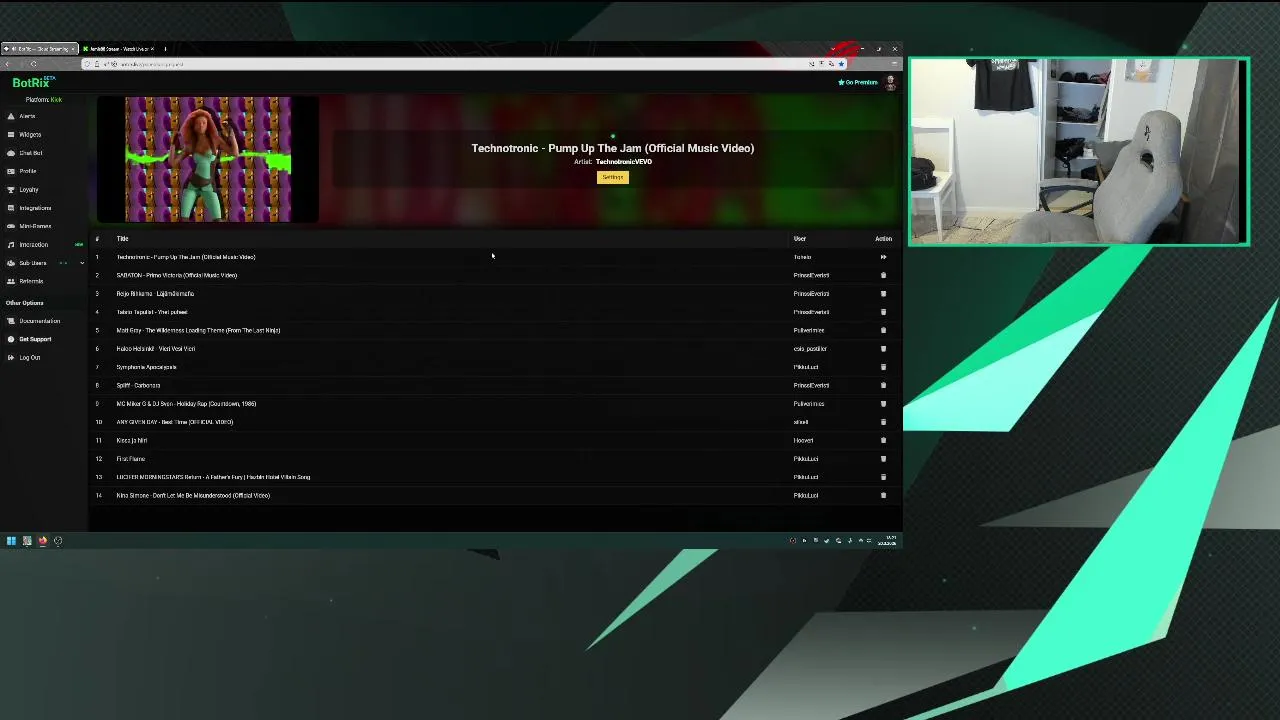Image resolution: width=1280 pixels, height=720 pixels.
Task: Delete the song in row 3
Action: point(883,294)
